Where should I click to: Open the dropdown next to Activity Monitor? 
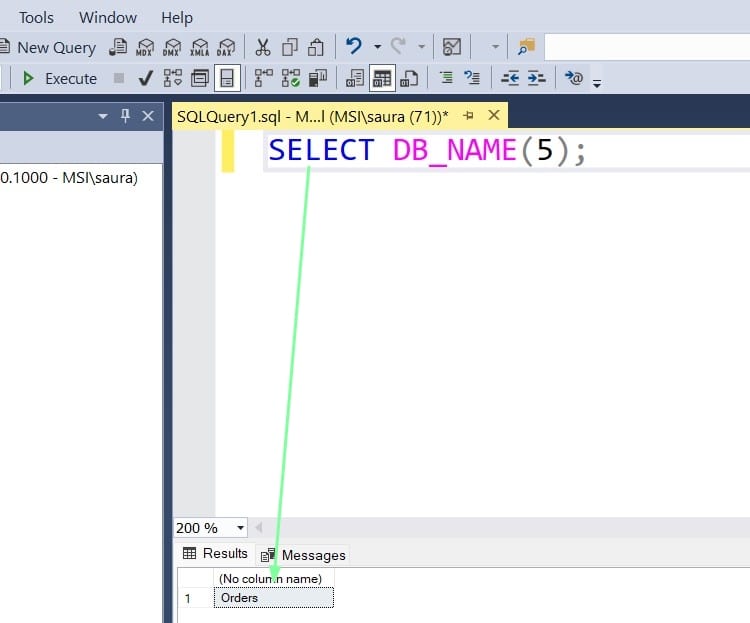click(x=496, y=47)
